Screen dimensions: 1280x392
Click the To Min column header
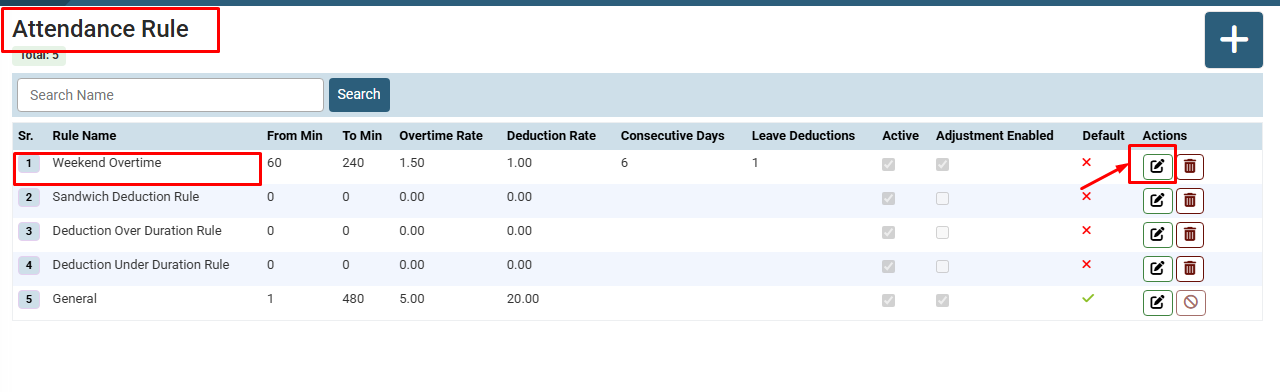coord(362,136)
